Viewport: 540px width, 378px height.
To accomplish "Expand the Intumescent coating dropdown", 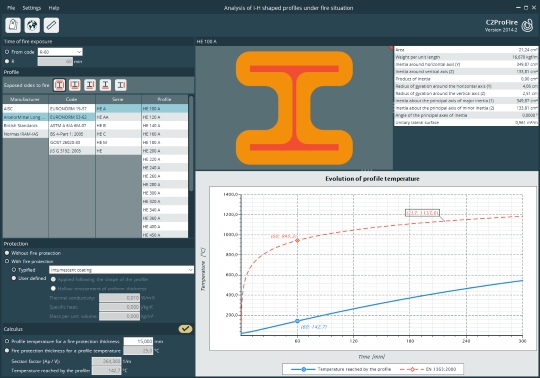I will pos(122,270).
